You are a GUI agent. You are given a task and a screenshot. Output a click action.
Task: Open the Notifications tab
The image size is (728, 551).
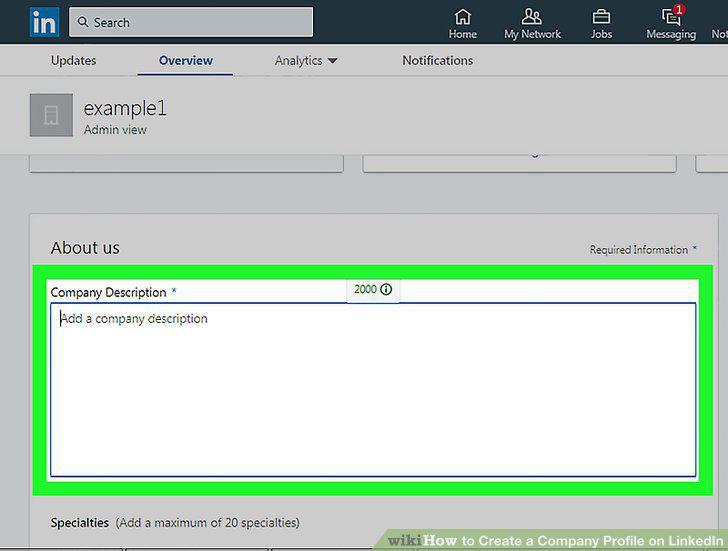[437, 60]
